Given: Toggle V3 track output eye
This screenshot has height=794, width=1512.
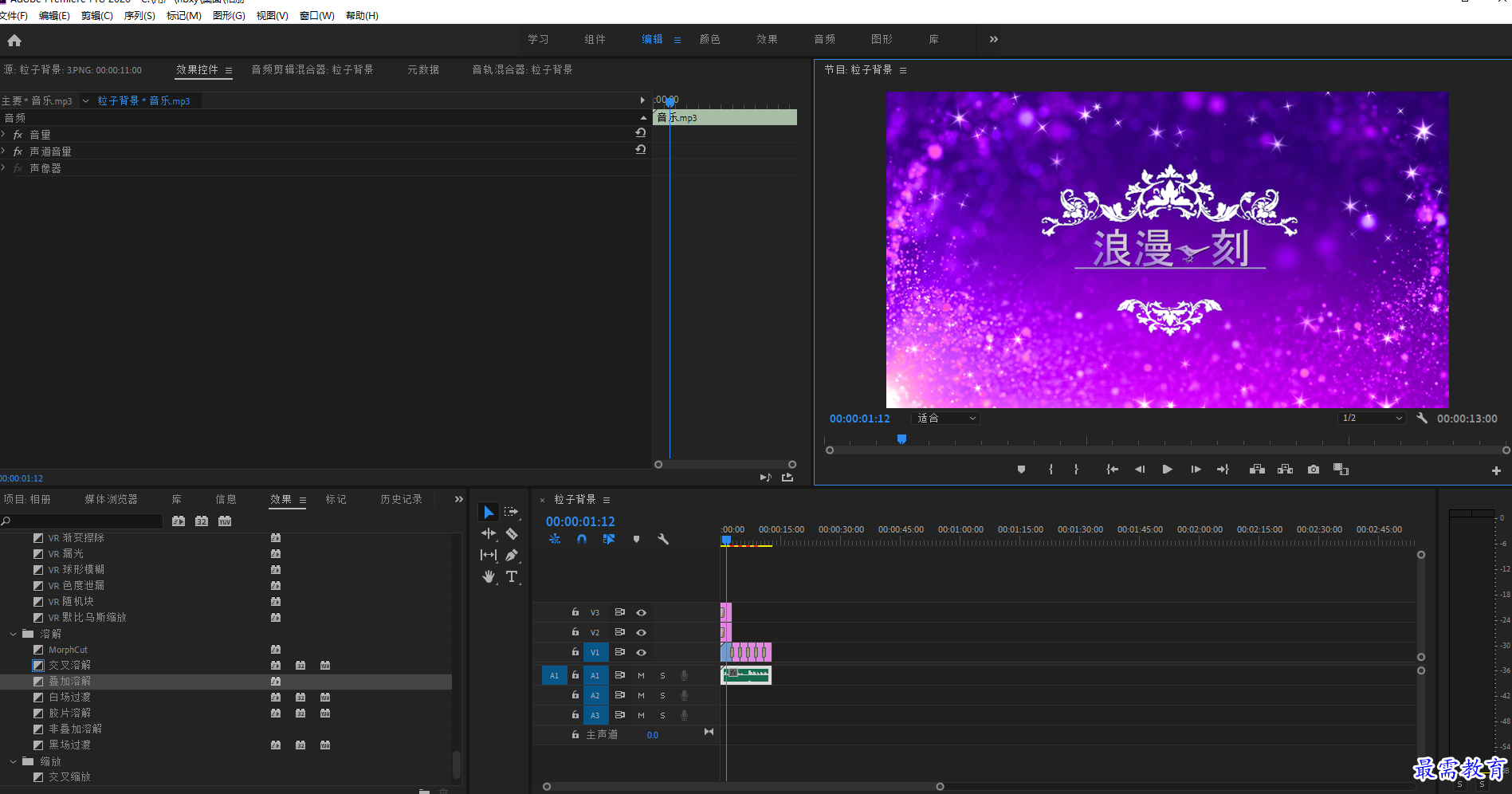Looking at the screenshot, I should [x=641, y=612].
